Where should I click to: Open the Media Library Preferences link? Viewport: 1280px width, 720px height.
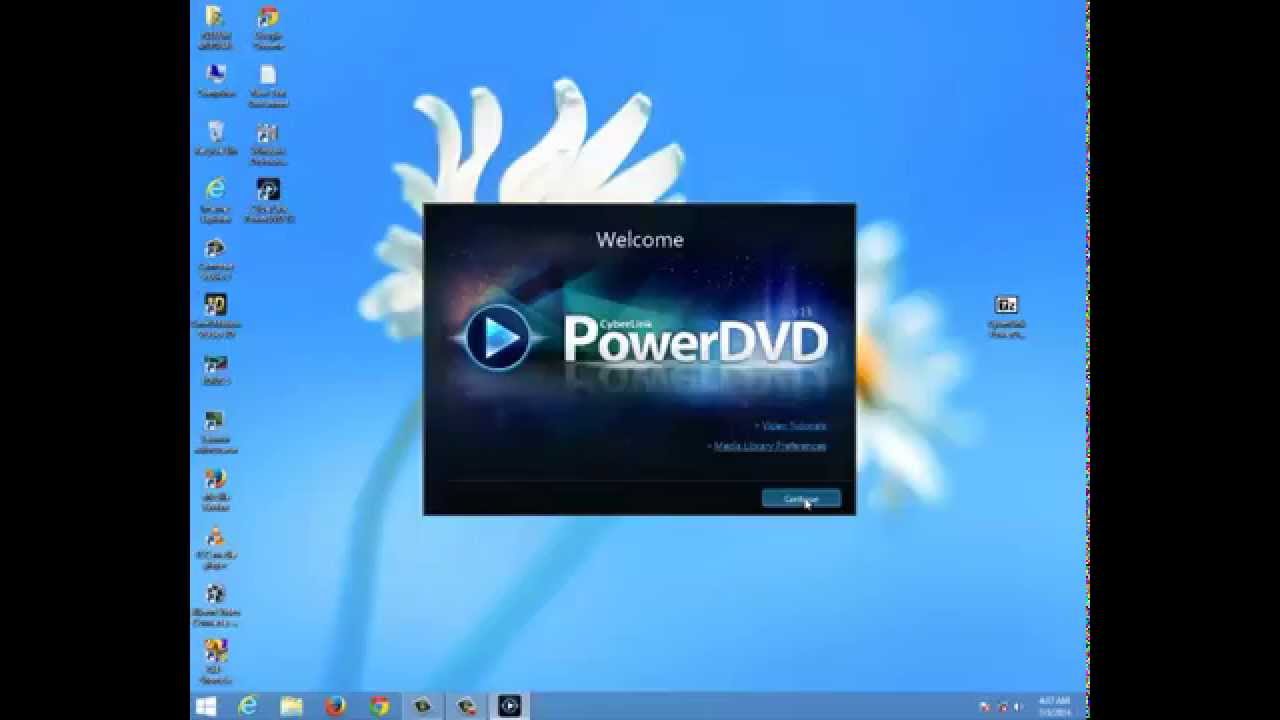[770, 446]
